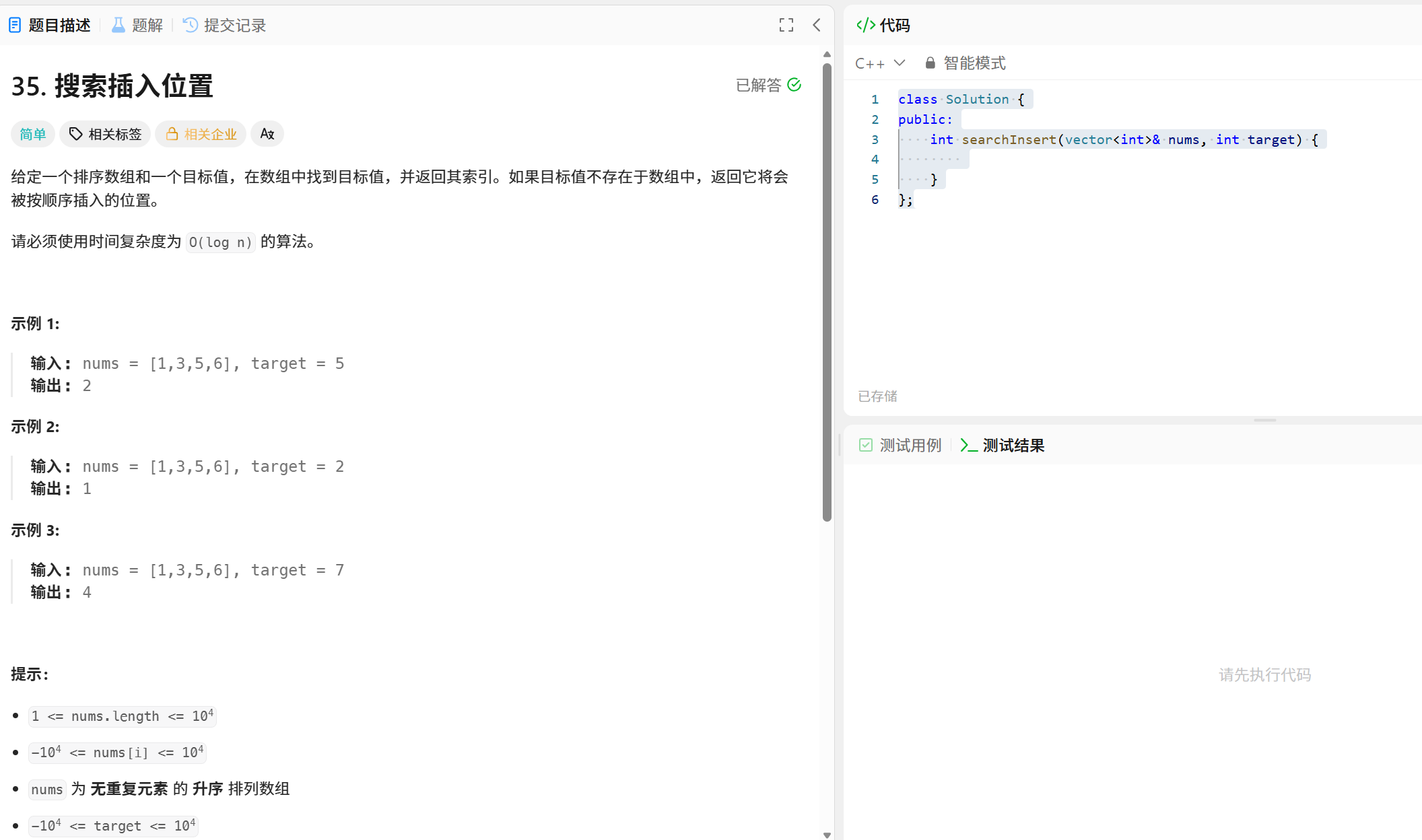
Task: Click the code brackets icon next to 代码
Action: coord(866,25)
